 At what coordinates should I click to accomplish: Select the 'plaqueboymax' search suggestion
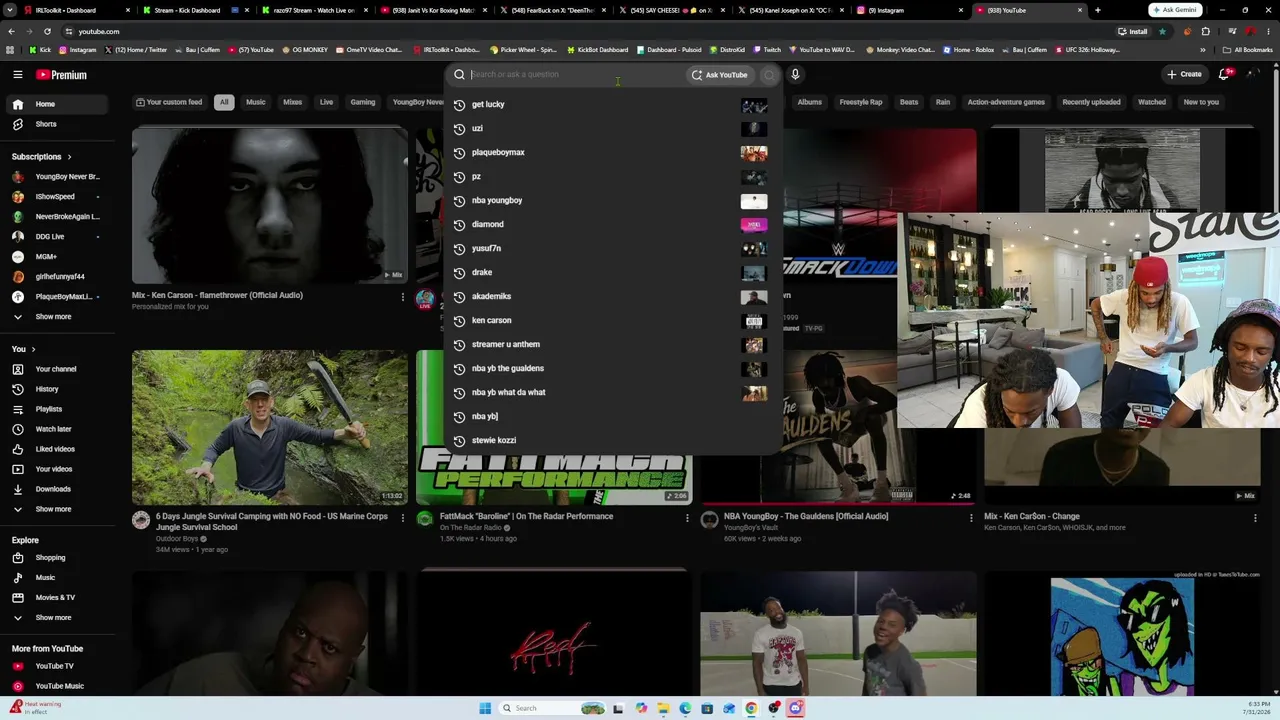611,152
